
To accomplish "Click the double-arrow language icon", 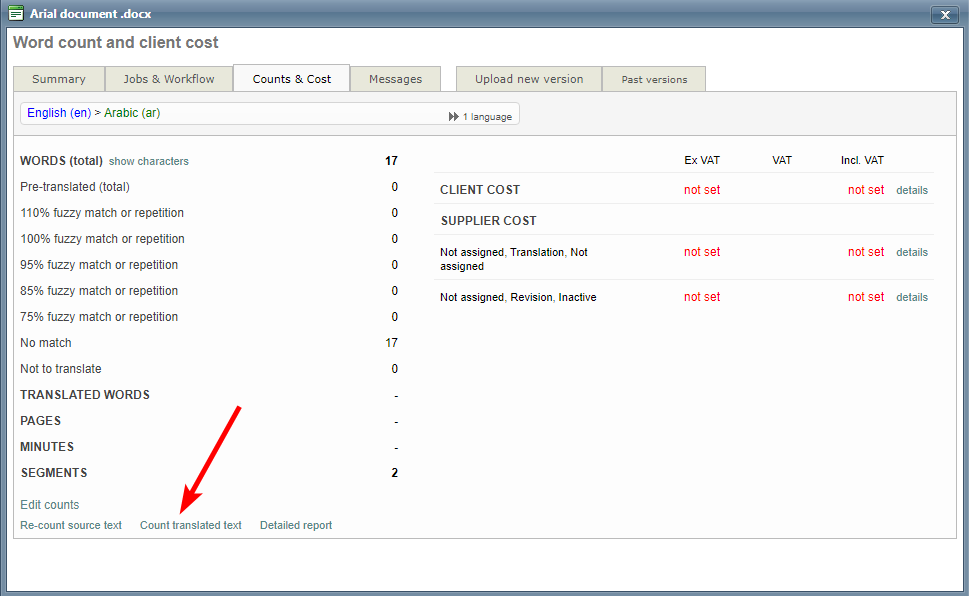I will tap(454, 117).
